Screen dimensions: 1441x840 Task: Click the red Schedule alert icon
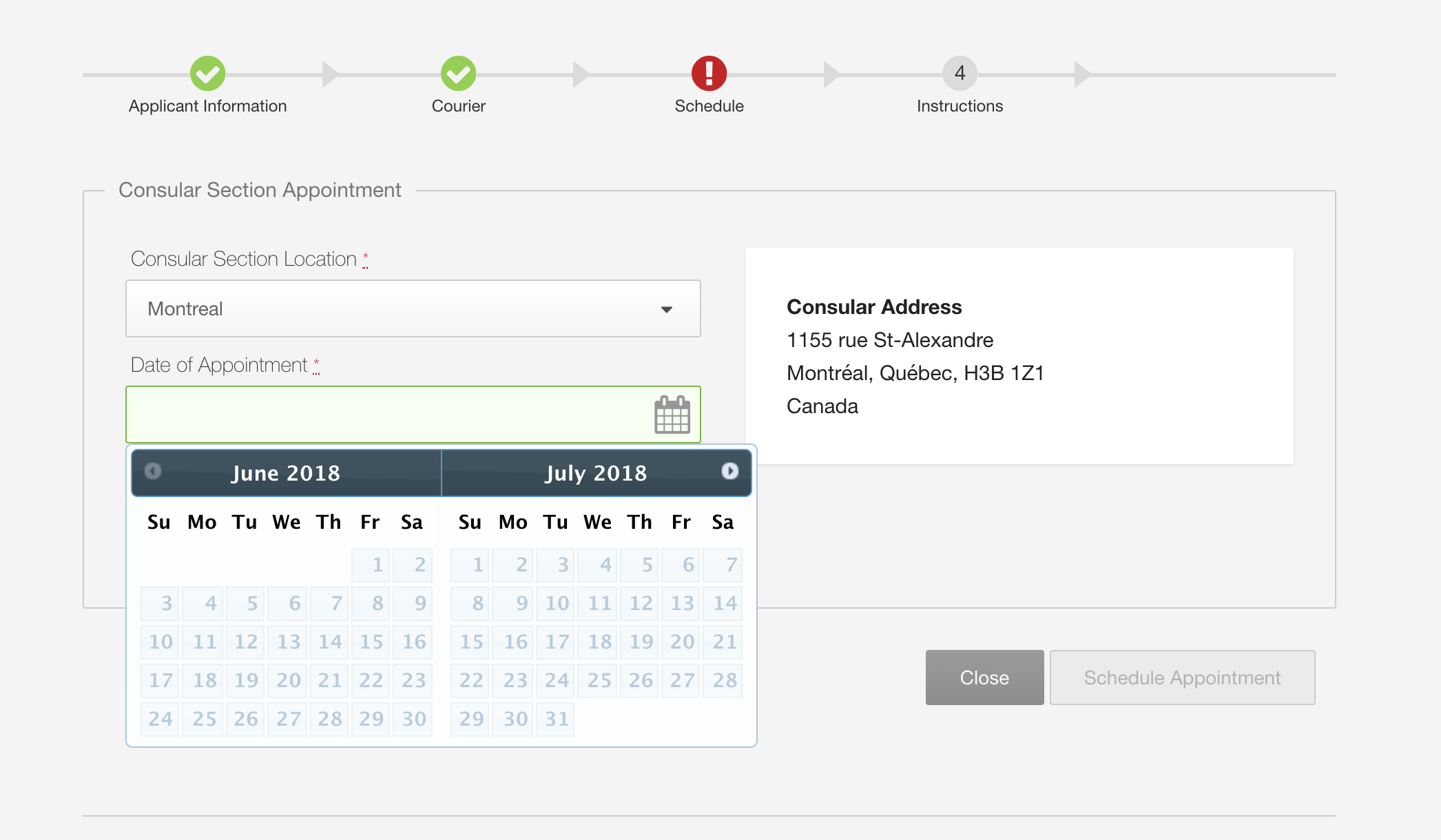click(x=709, y=73)
